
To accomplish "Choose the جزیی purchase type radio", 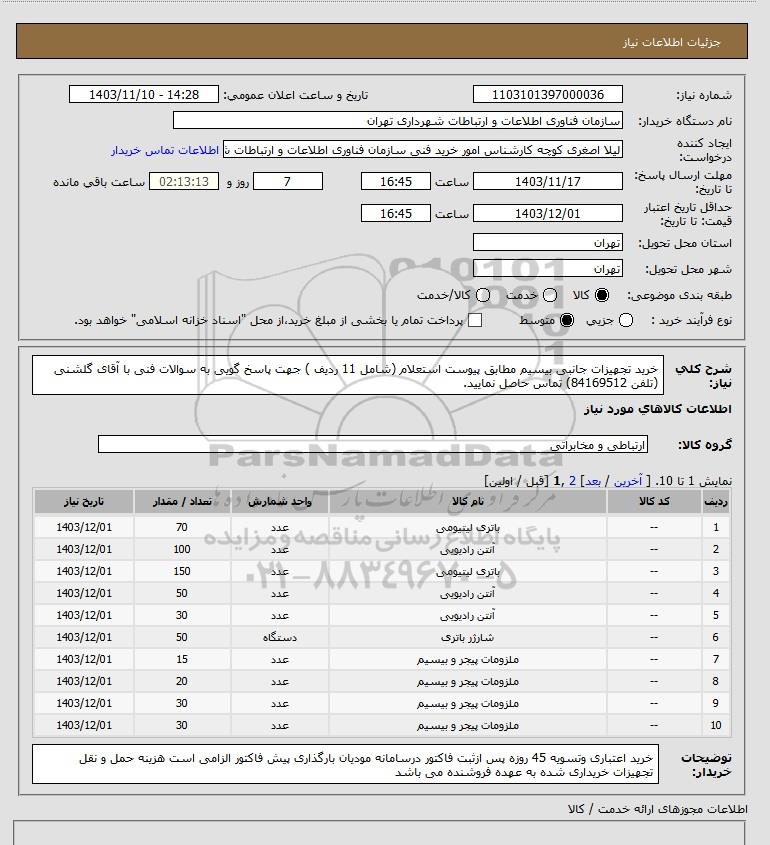I will pos(626,320).
